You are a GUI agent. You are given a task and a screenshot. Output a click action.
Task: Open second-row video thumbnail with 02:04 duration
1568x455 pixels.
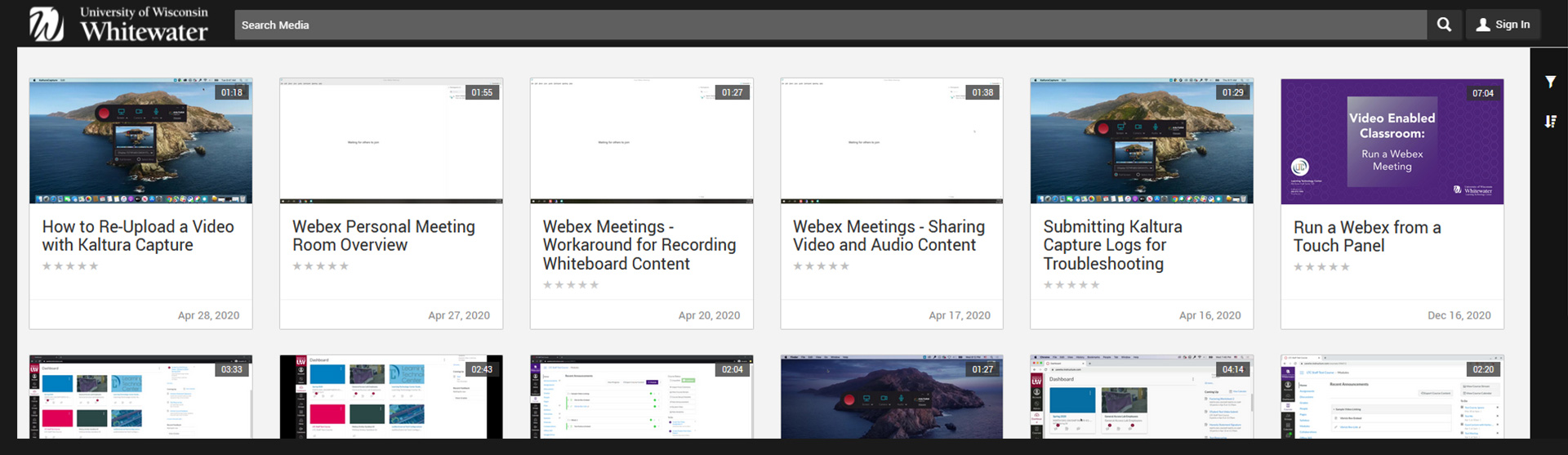tap(641, 397)
